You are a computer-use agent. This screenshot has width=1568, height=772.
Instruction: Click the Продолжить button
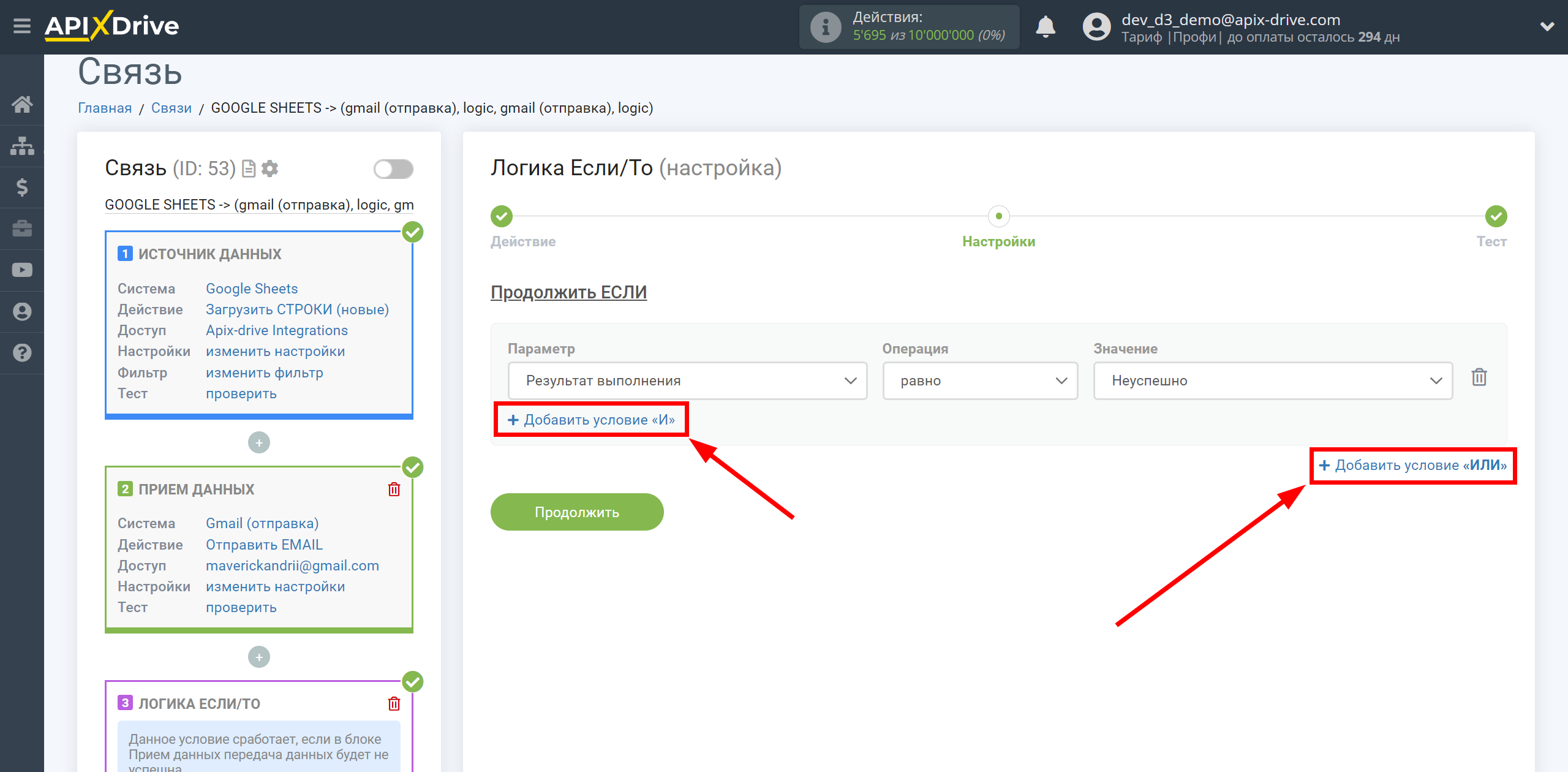(x=577, y=512)
